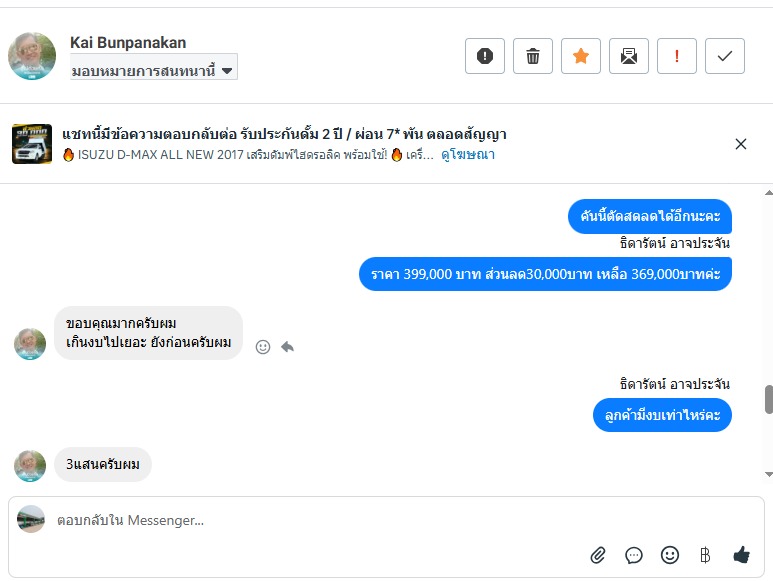Mark conversation done with checkmark
Viewport: 773px width, 581px height.
pos(725,56)
